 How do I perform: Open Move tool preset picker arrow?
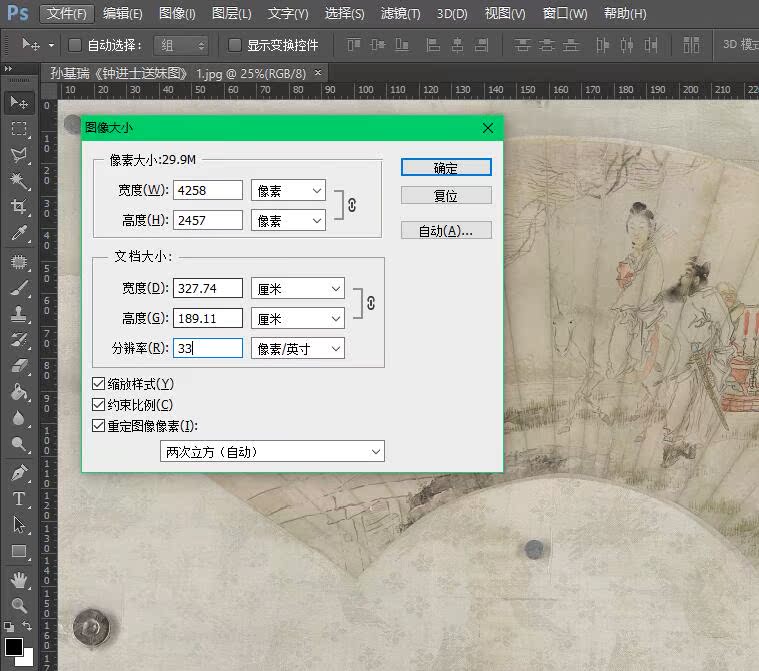pyautogui.click(x=51, y=46)
